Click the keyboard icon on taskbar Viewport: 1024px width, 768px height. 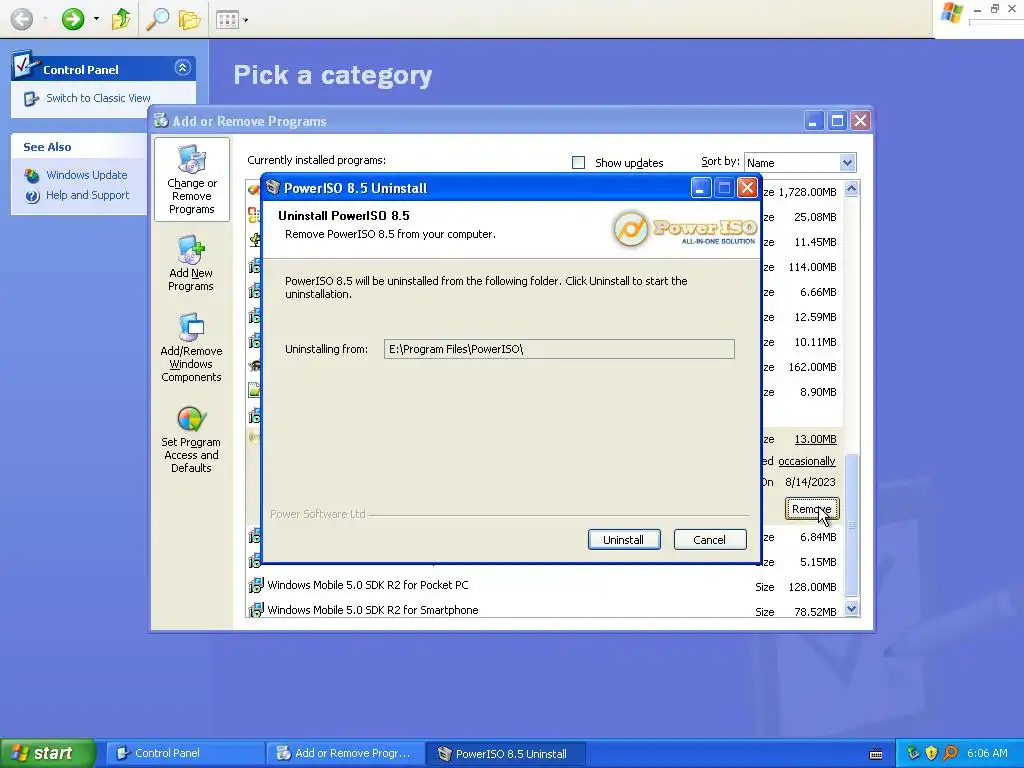876,754
